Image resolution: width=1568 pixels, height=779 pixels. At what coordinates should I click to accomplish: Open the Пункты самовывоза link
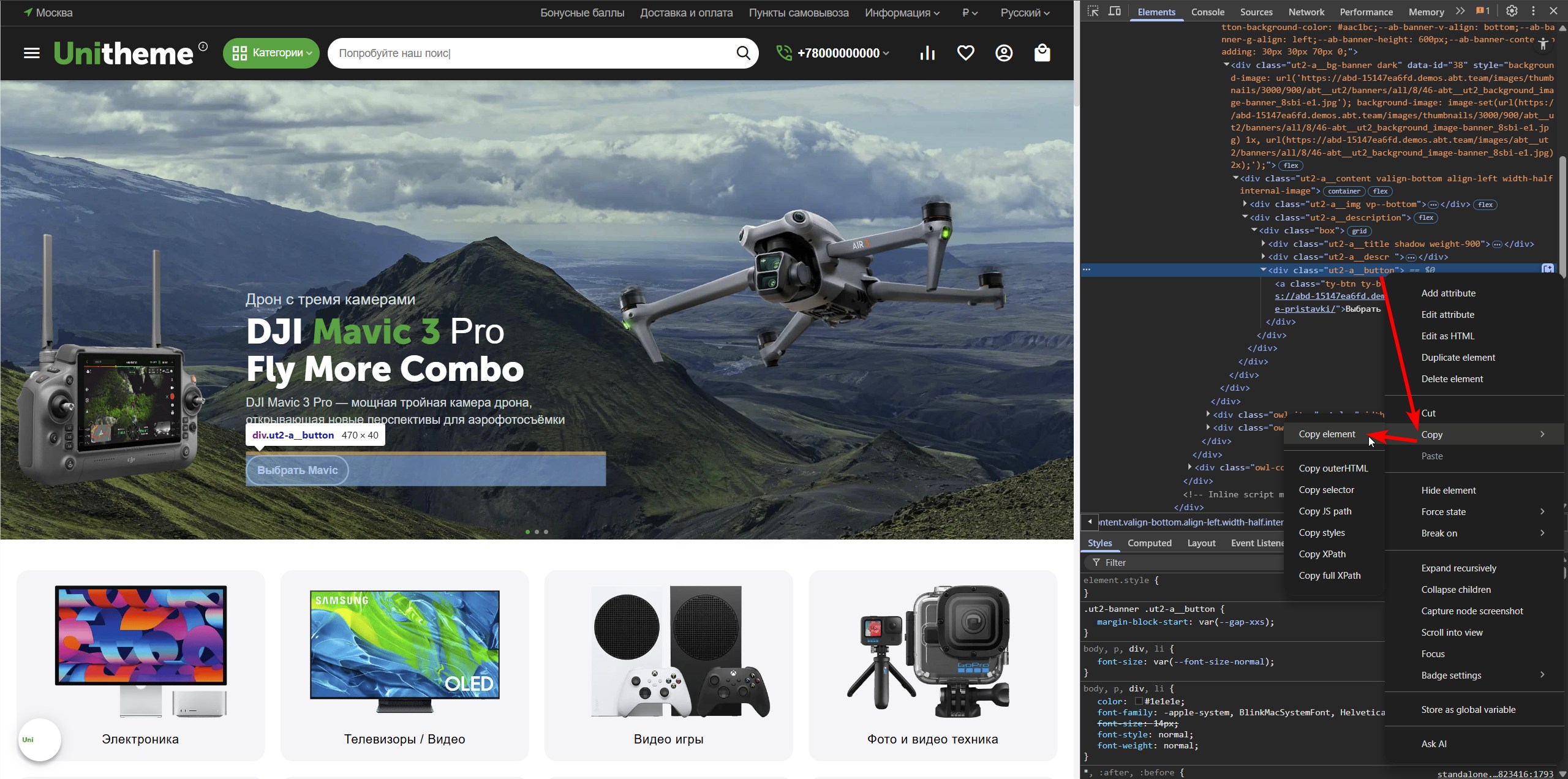click(x=799, y=12)
